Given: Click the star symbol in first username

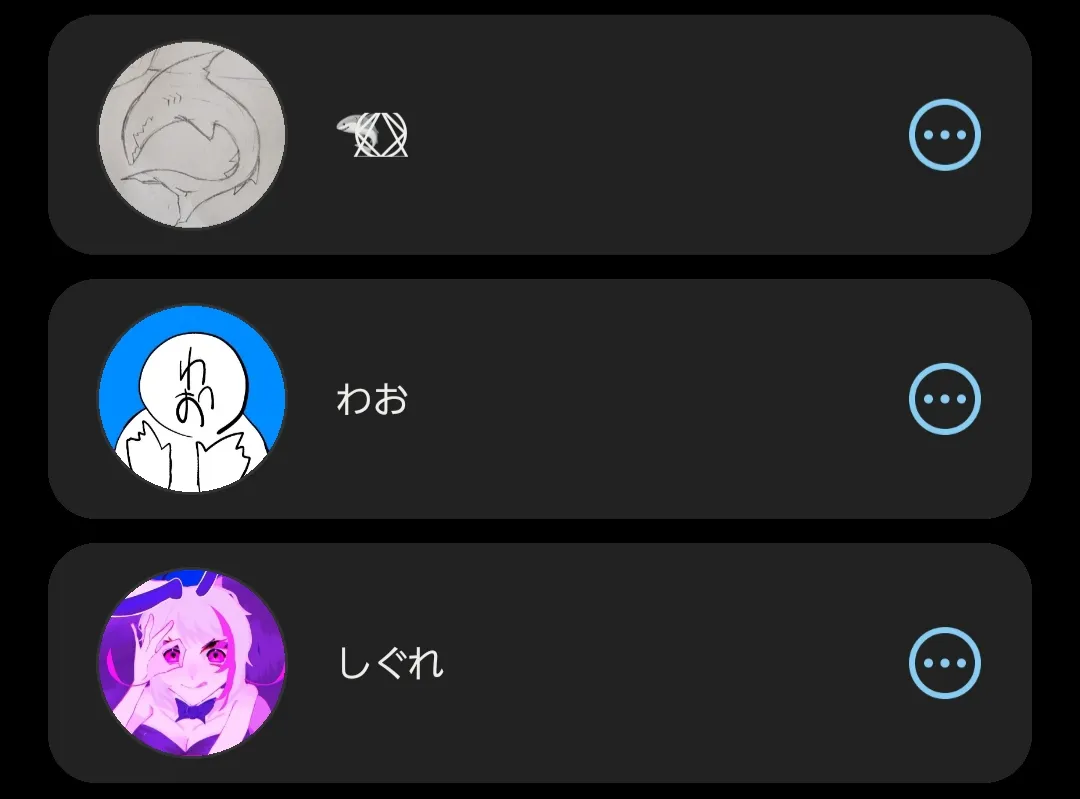Looking at the screenshot, I should click(381, 134).
